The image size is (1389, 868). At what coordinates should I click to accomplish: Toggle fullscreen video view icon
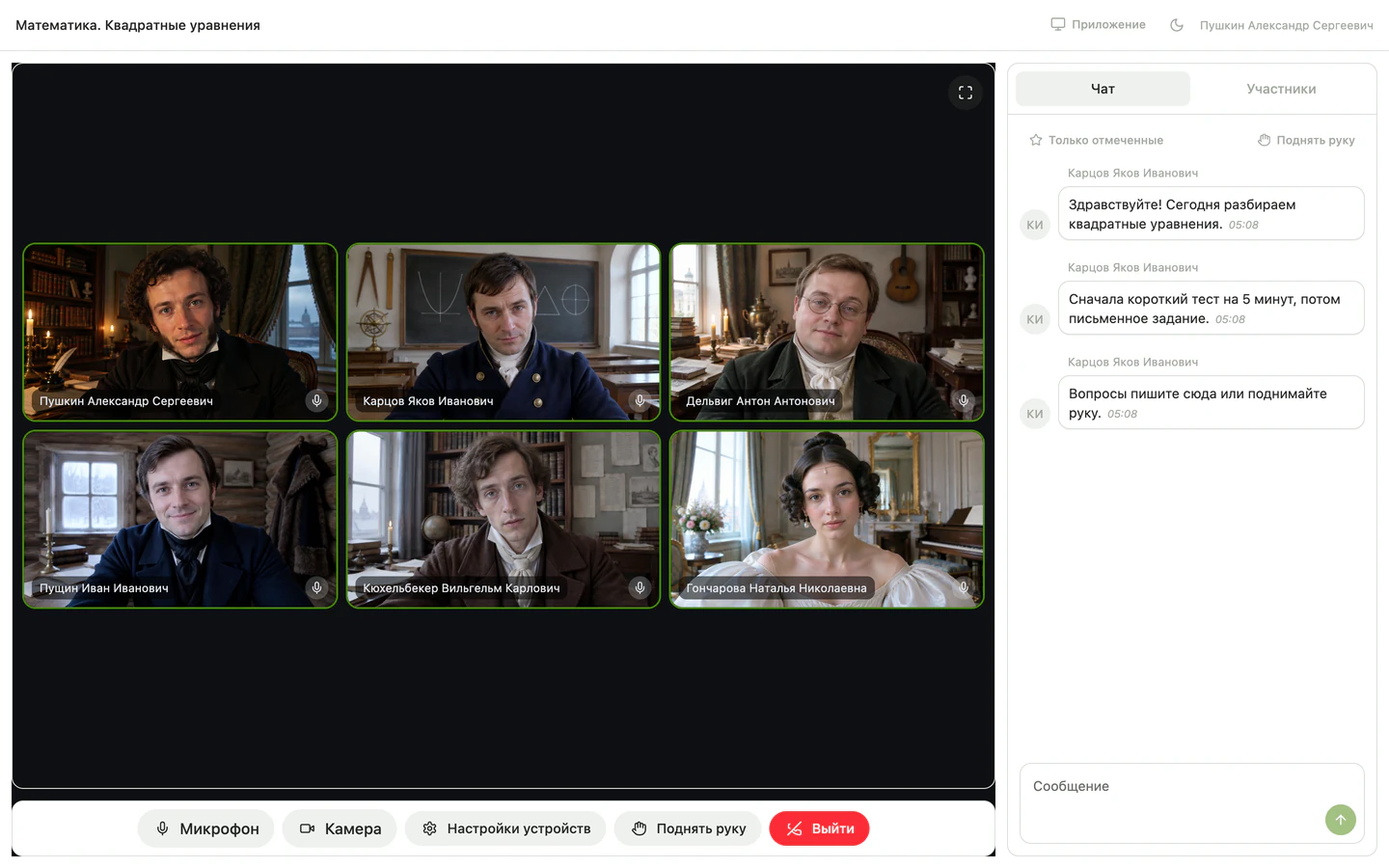coord(966,93)
